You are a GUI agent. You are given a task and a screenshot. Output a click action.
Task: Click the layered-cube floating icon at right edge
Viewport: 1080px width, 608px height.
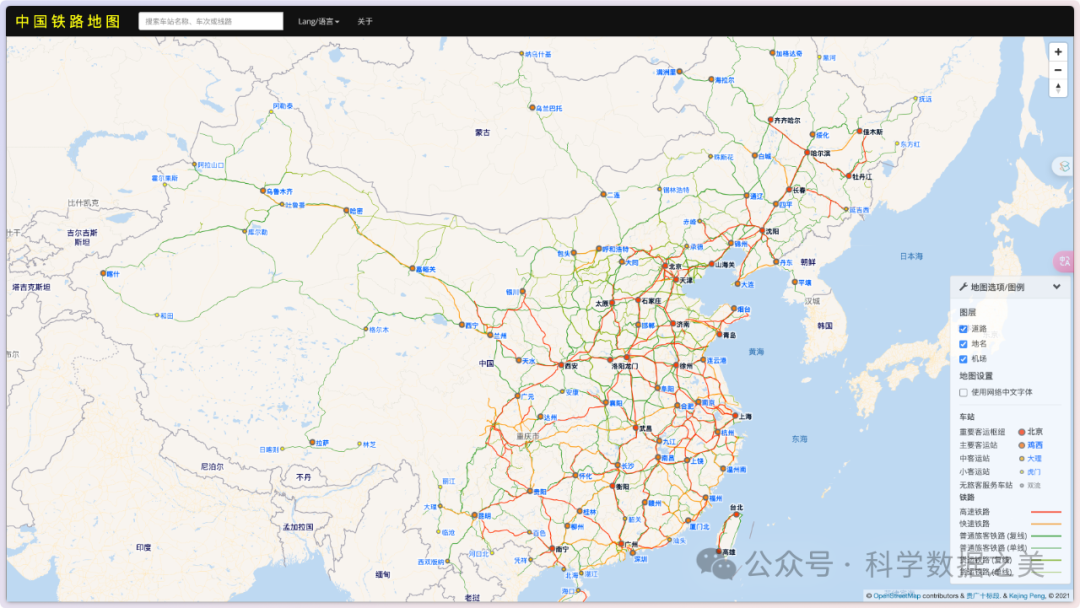pos(1065,167)
